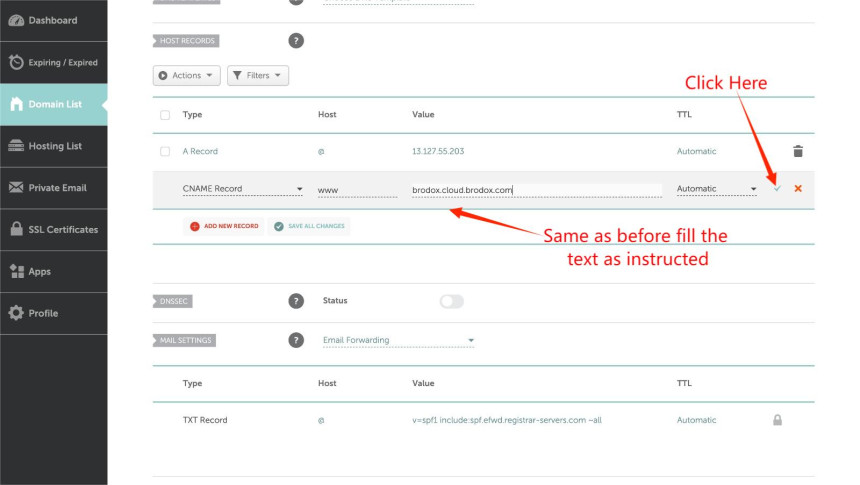This screenshot has width=860, height=485.
Task: Open the Filters dropdown menu
Action: [x=257, y=75]
